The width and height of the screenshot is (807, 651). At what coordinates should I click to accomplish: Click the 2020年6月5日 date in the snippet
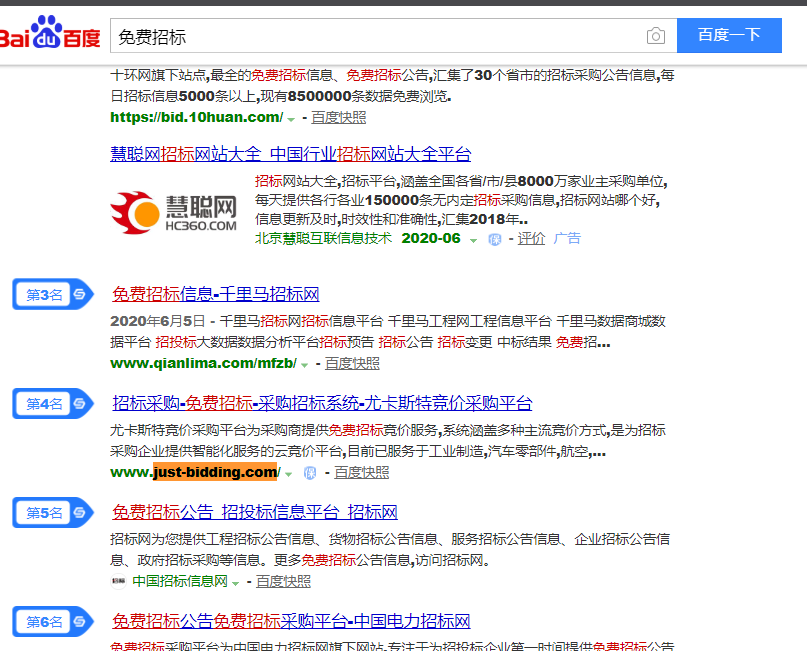[x=157, y=321]
